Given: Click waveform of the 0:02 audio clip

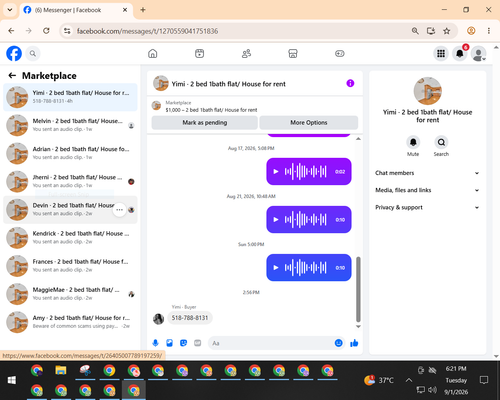Looking at the screenshot, I should click(x=305, y=171).
